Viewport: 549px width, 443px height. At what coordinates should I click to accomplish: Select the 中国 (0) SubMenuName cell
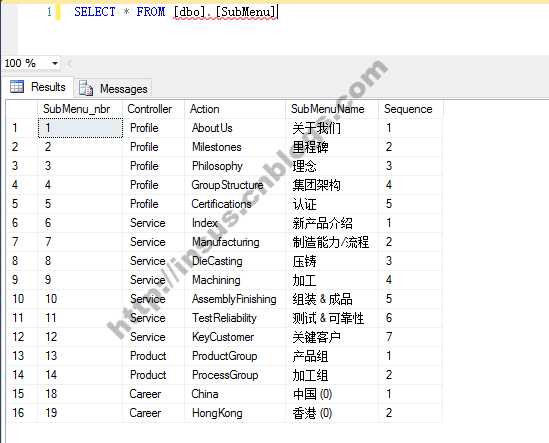click(x=332, y=394)
